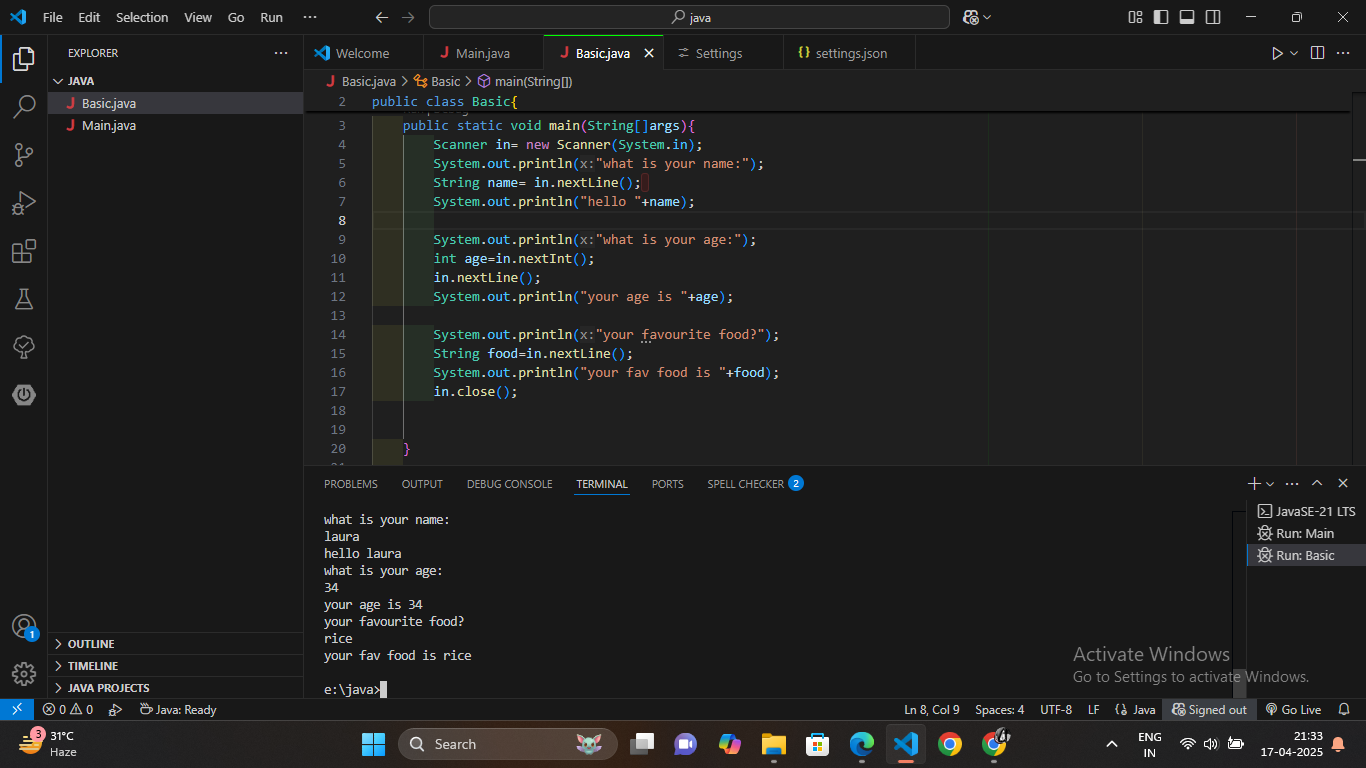Open the Explorer view in activity bar

tap(24, 59)
